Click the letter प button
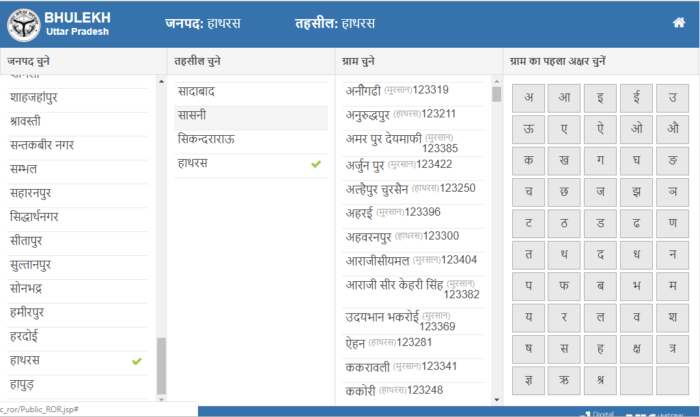Screen dimensions: 700x417 pyautogui.click(x=528, y=286)
